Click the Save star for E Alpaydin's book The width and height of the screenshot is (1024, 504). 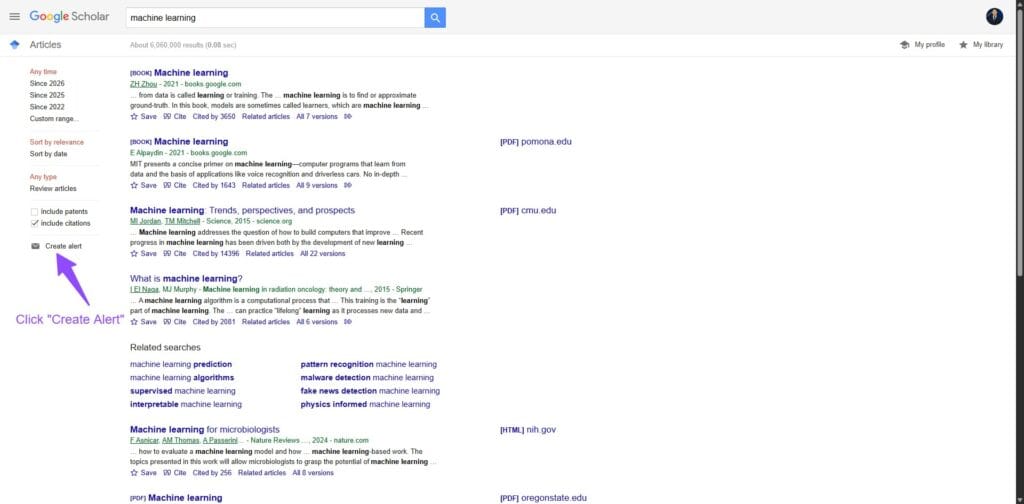tap(134, 185)
